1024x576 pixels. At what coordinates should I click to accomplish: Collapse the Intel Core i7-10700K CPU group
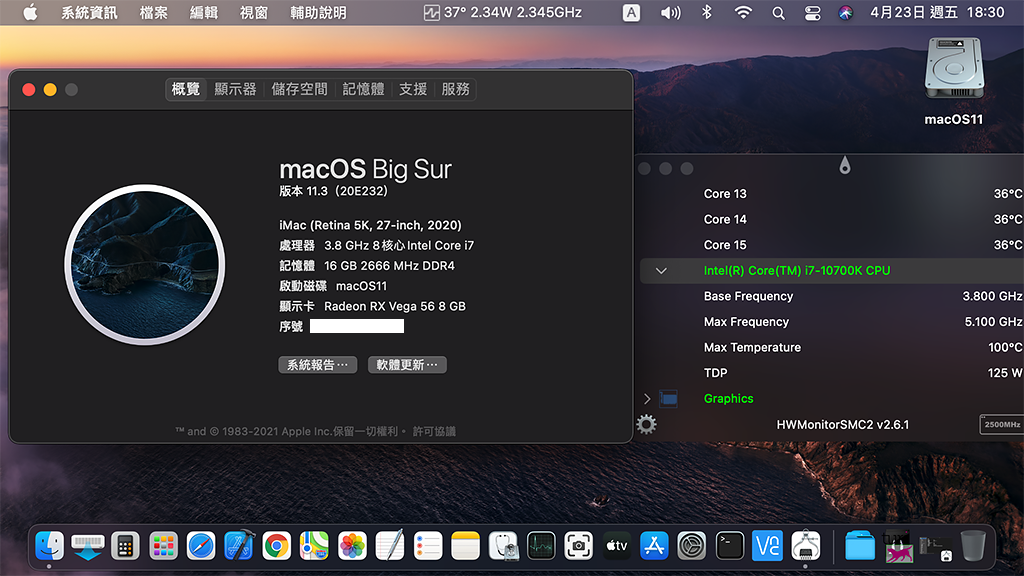pos(661,270)
